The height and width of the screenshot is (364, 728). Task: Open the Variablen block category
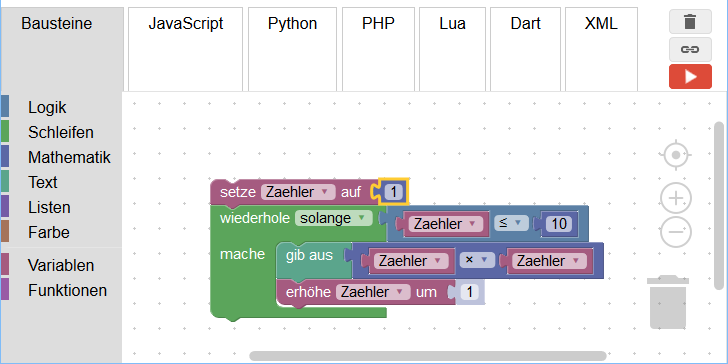[61, 265]
